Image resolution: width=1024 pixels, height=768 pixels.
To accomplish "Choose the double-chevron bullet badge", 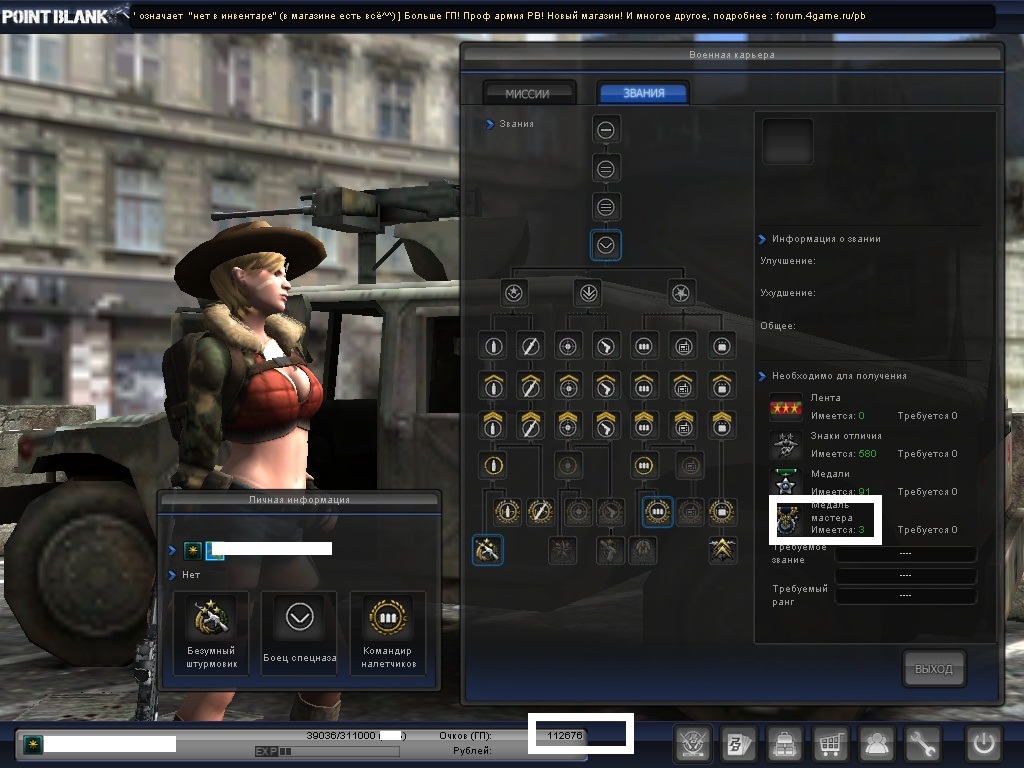I will tap(493, 424).
